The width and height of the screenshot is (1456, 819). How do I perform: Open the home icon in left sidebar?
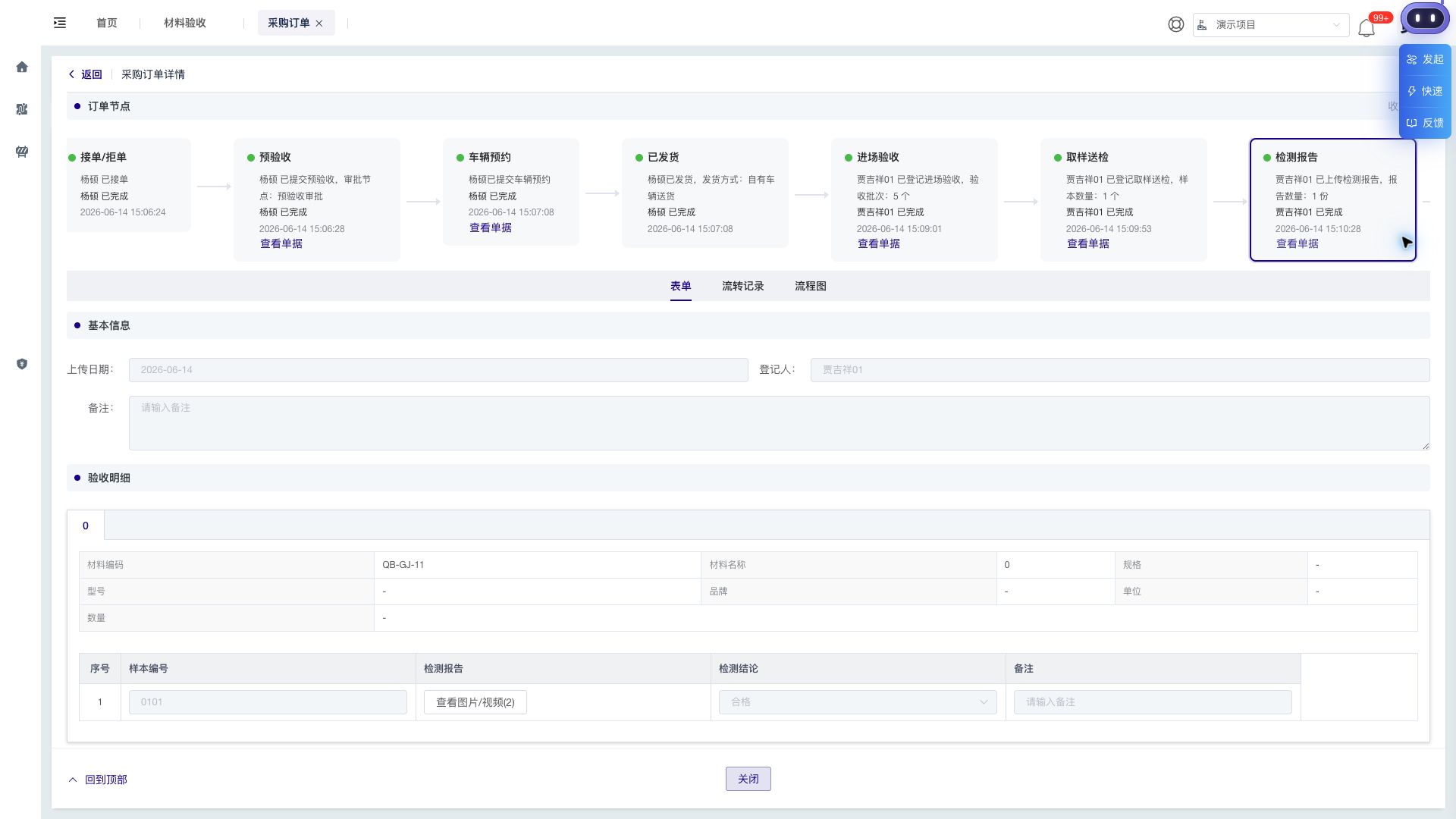22,67
